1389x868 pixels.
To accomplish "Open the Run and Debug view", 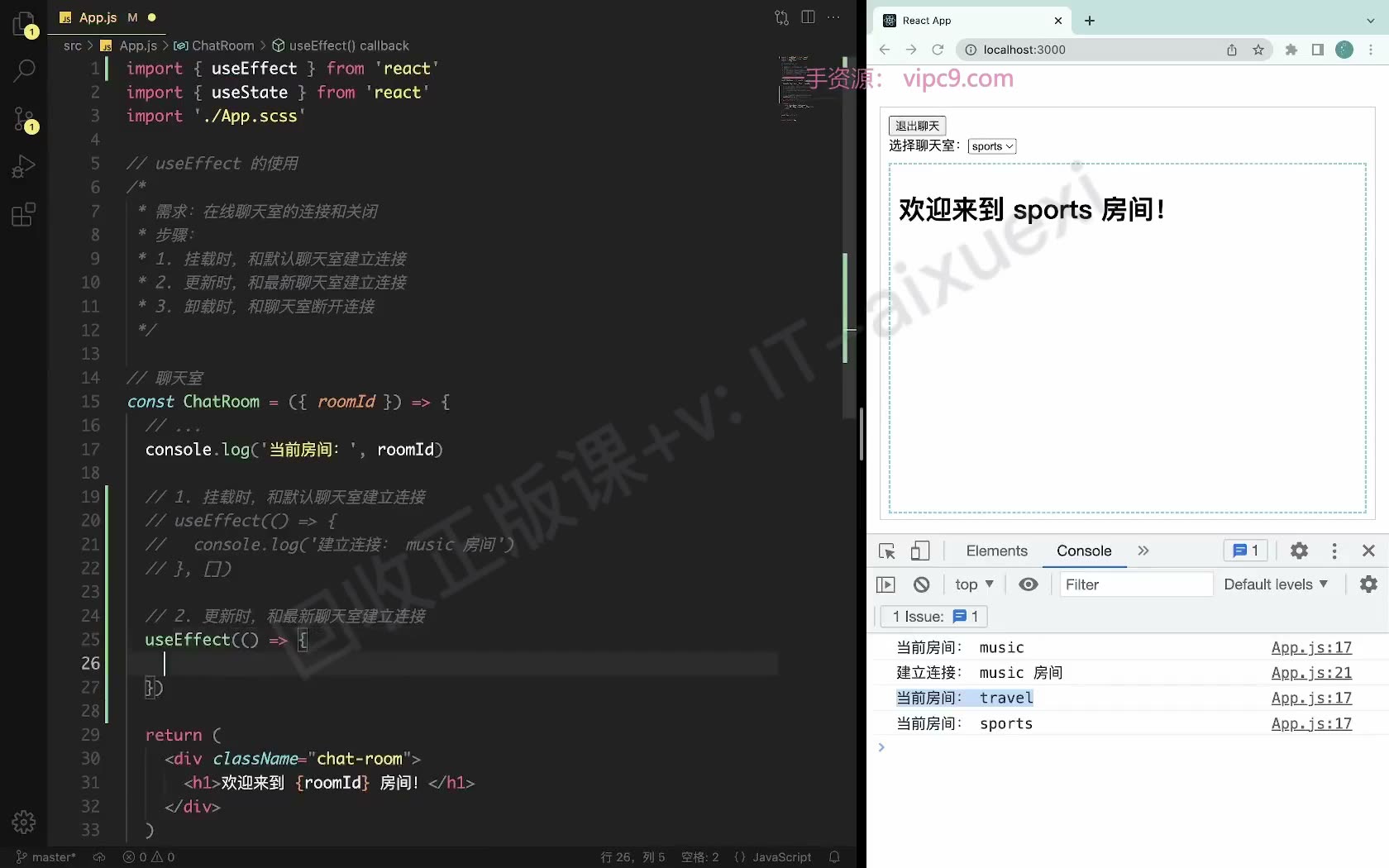I will coord(24,167).
